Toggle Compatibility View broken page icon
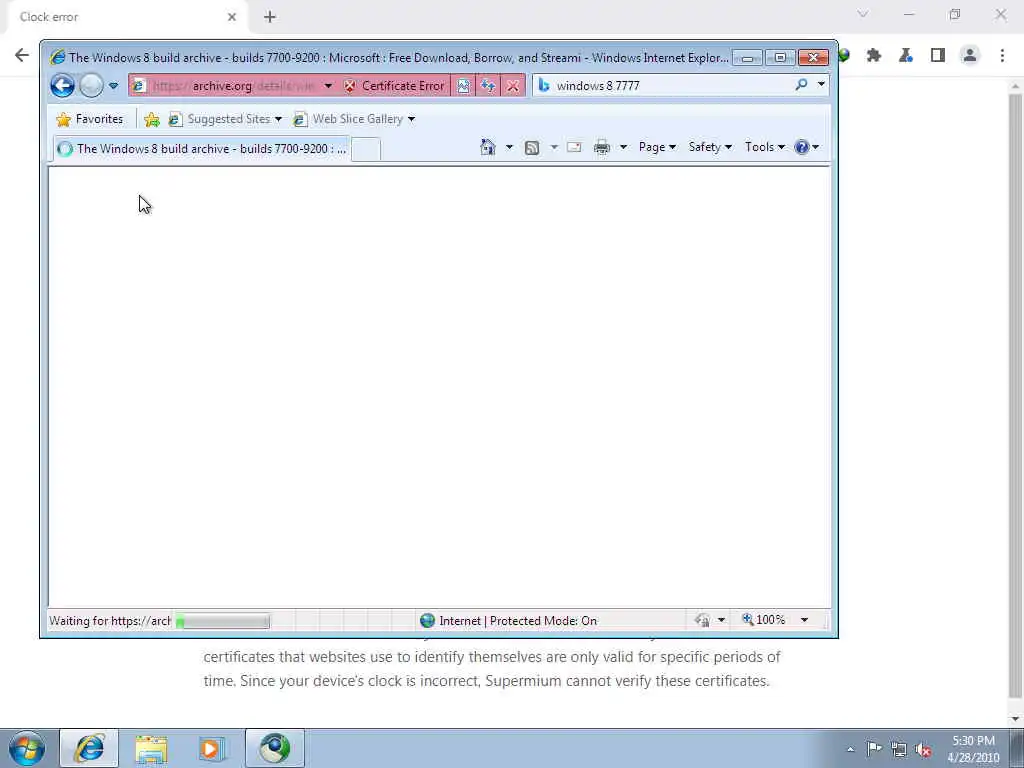 [463, 86]
